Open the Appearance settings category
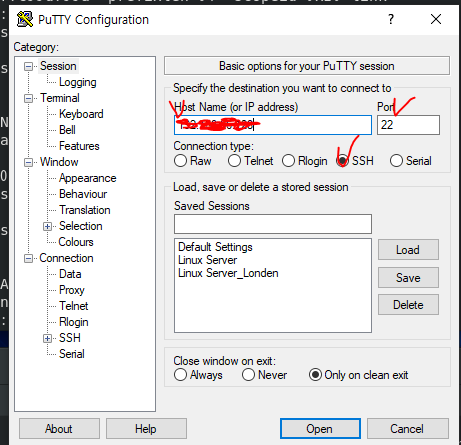This screenshot has width=461, height=445. coord(87,178)
